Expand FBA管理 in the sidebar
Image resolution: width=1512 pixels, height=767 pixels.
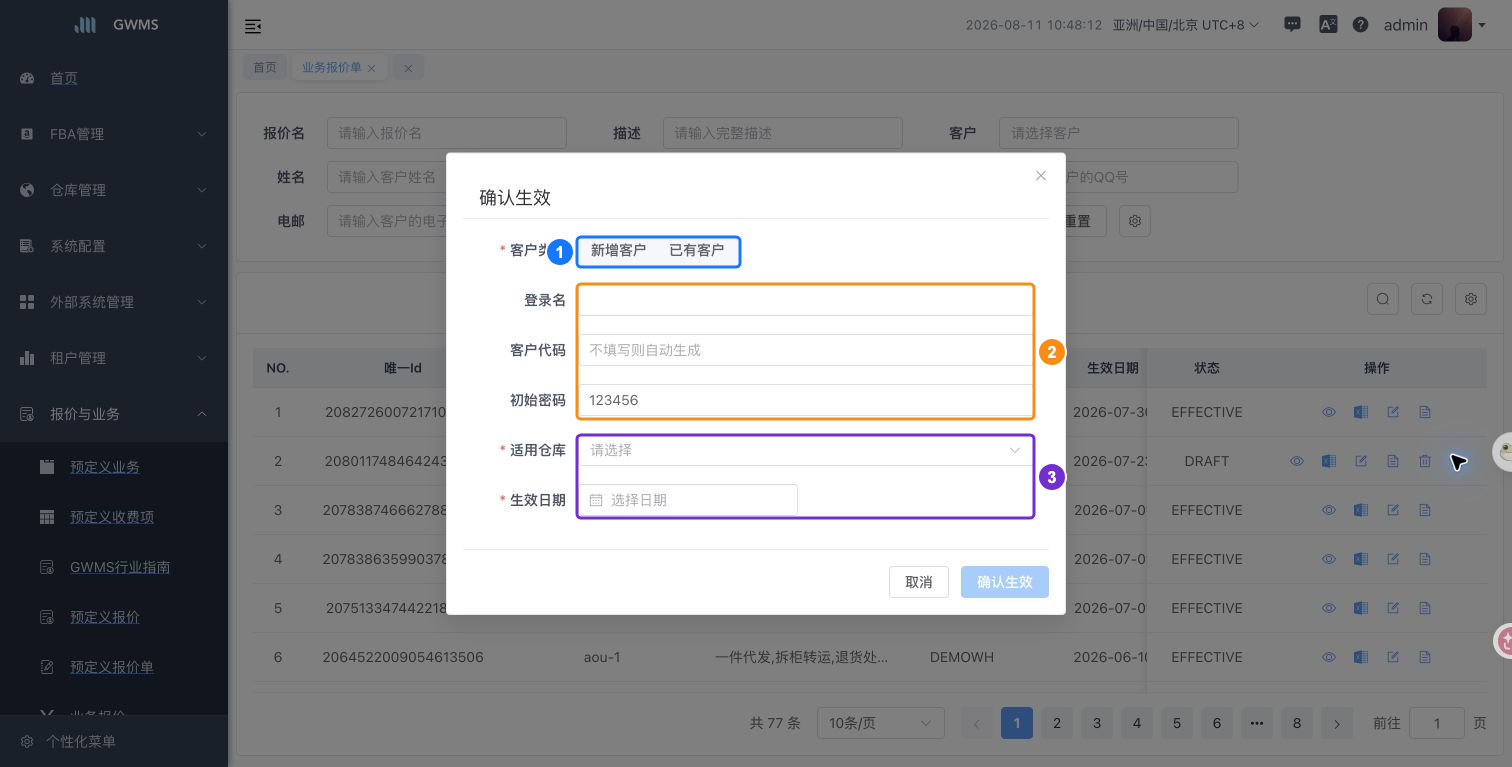114,134
